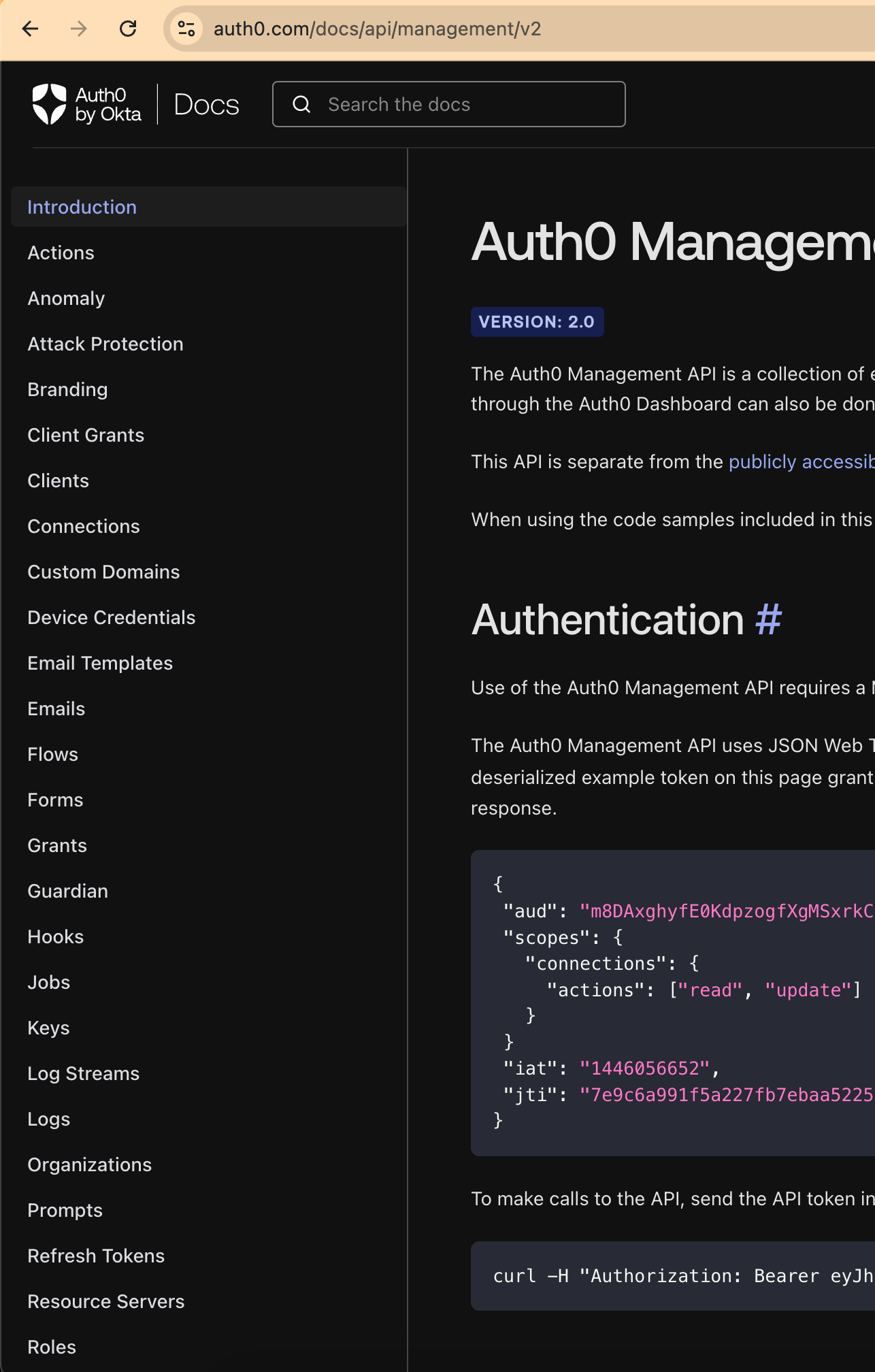Go to Log Streams section
Image resolution: width=875 pixels, height=1372 pixels.
pos(83,1073)
